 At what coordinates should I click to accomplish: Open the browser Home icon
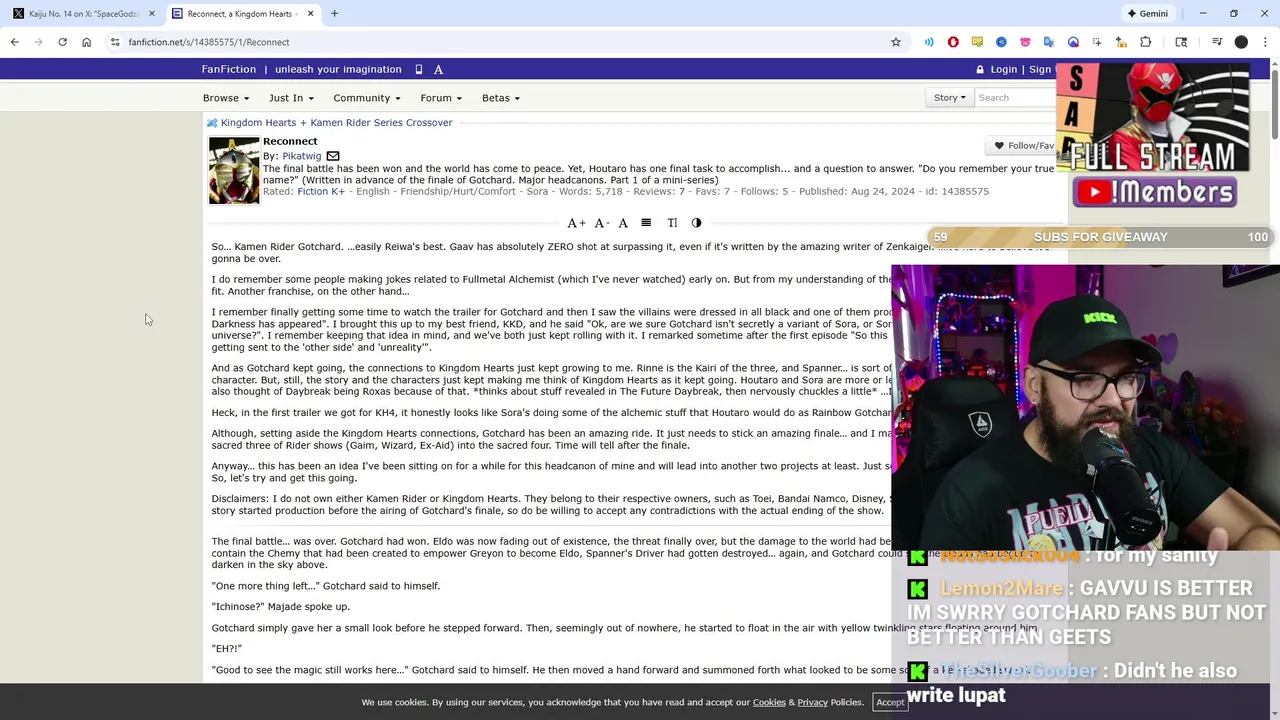pyautogui.click(x=86, y=42)
